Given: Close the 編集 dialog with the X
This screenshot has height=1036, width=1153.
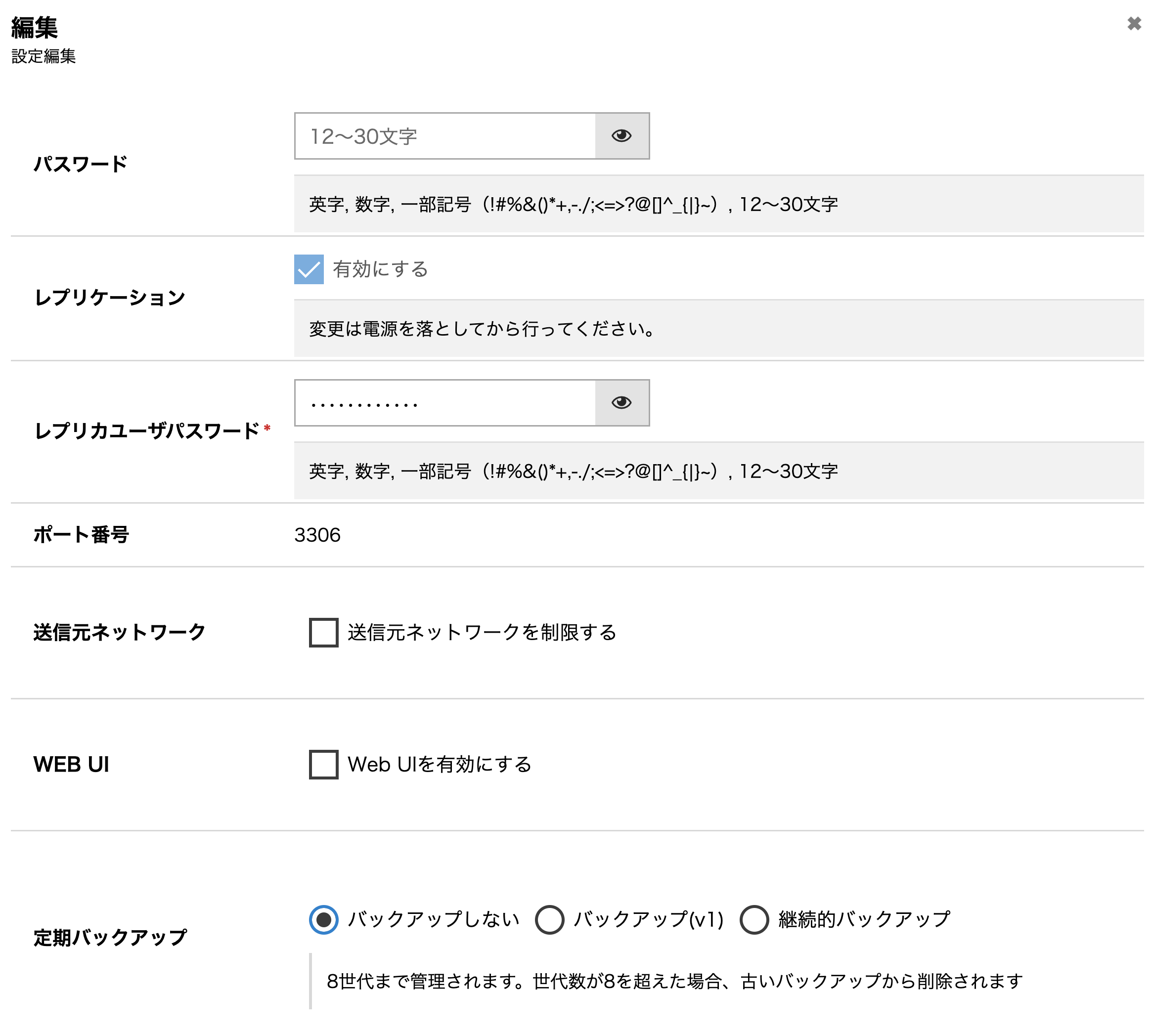Looking at the screenshot, I should (x=1134, y=24).
